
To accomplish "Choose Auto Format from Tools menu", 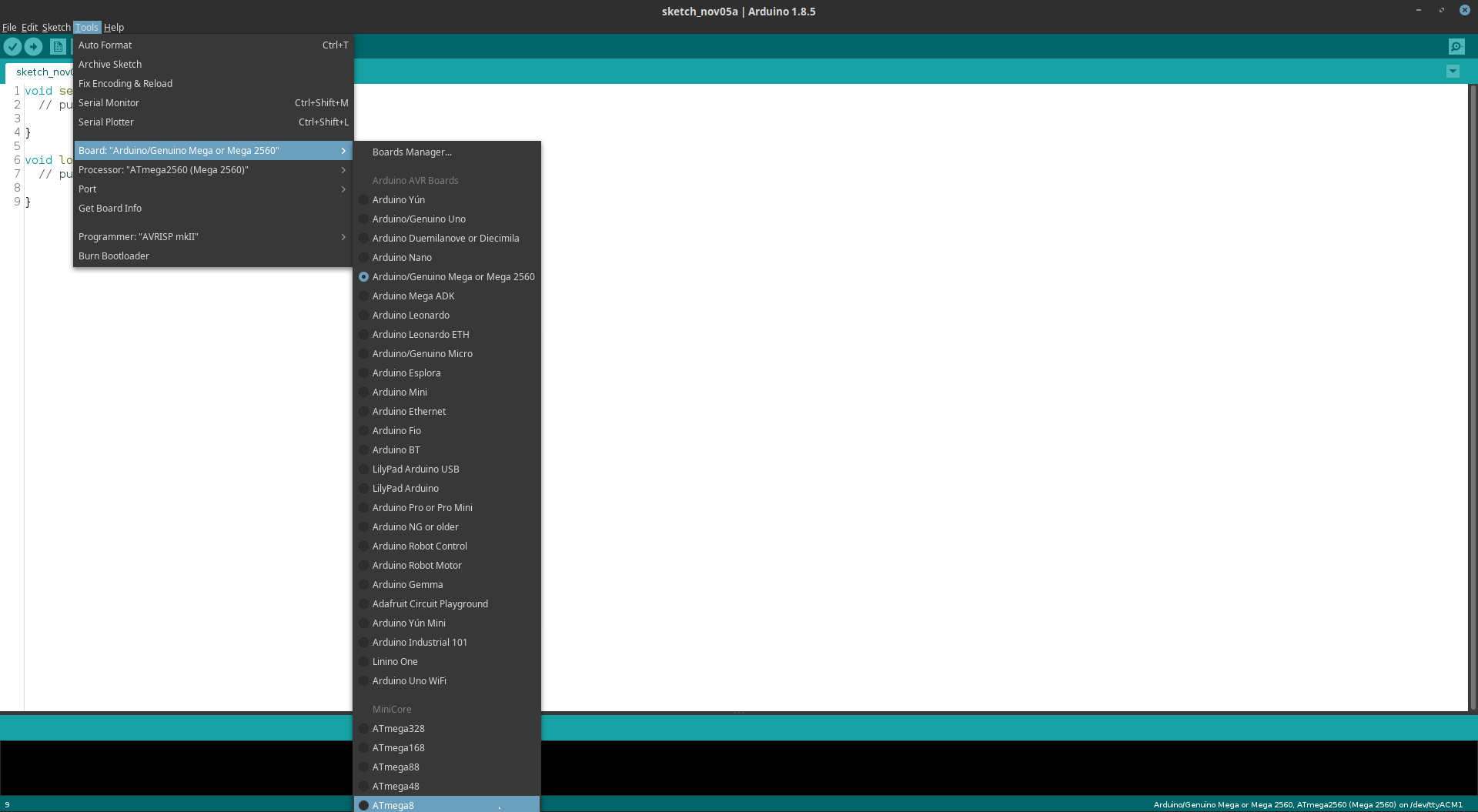I will (213, 45).
